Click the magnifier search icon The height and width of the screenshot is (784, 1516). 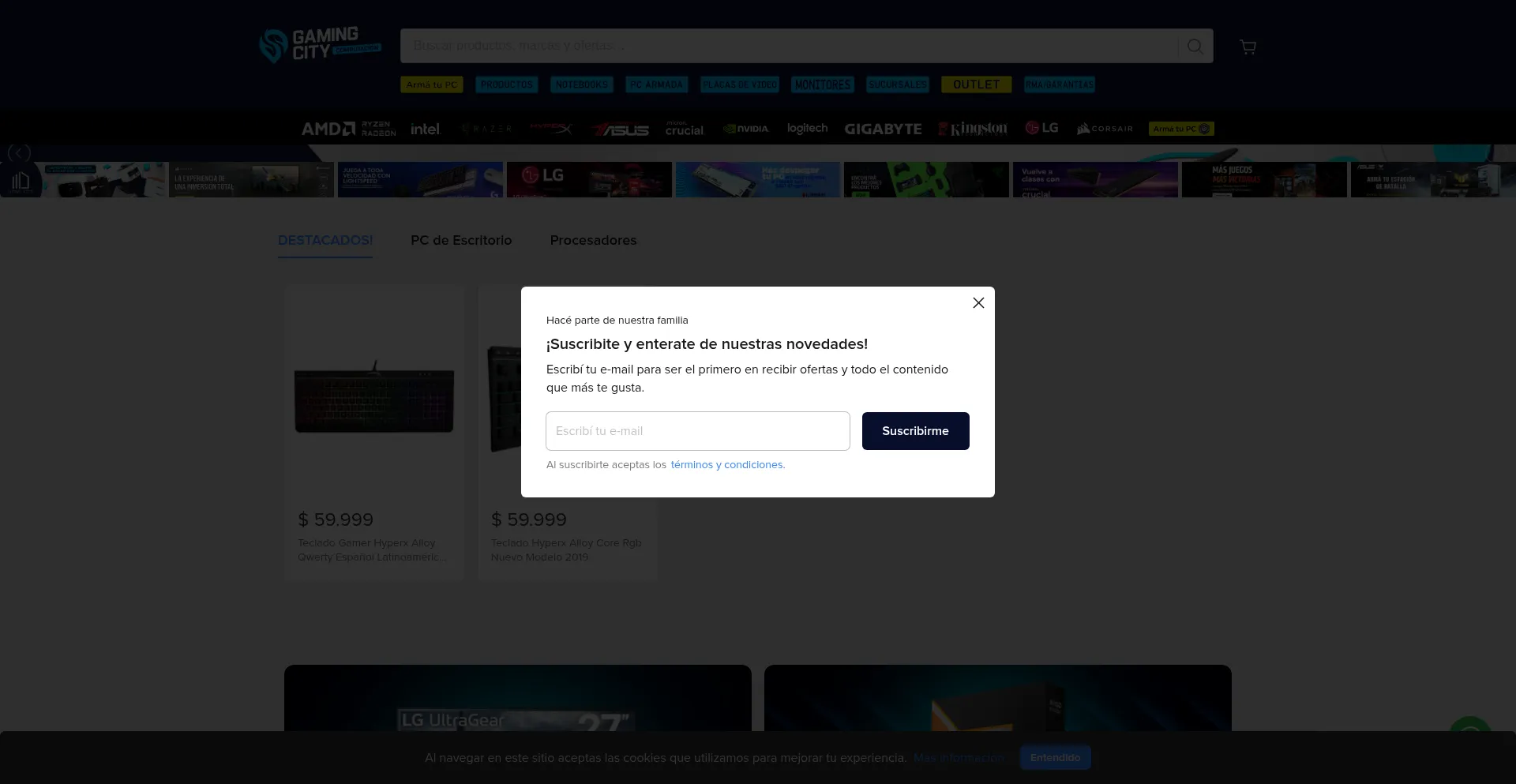tap(1195, 47)
